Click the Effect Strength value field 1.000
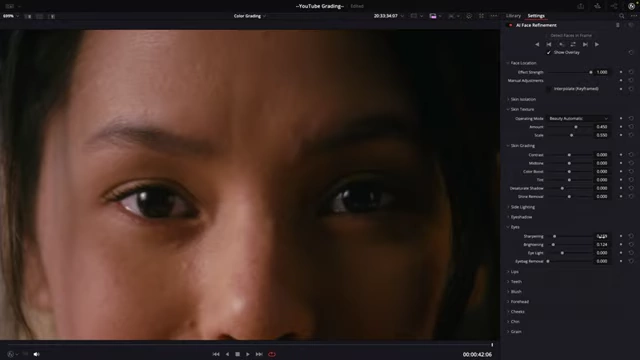 [602, 72]
